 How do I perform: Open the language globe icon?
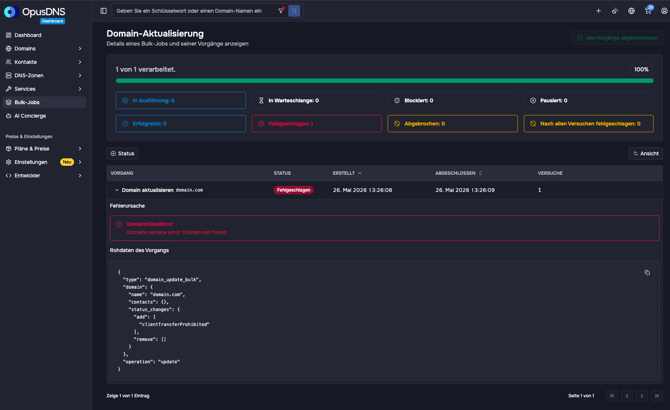coord(631,11)
